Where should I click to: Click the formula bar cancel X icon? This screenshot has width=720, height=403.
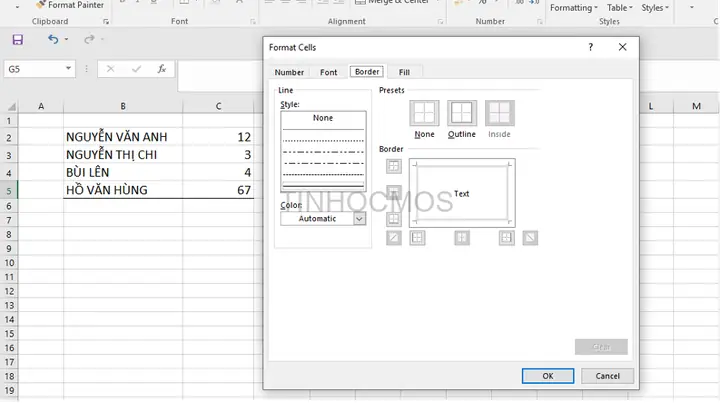[x=110, y=69]
